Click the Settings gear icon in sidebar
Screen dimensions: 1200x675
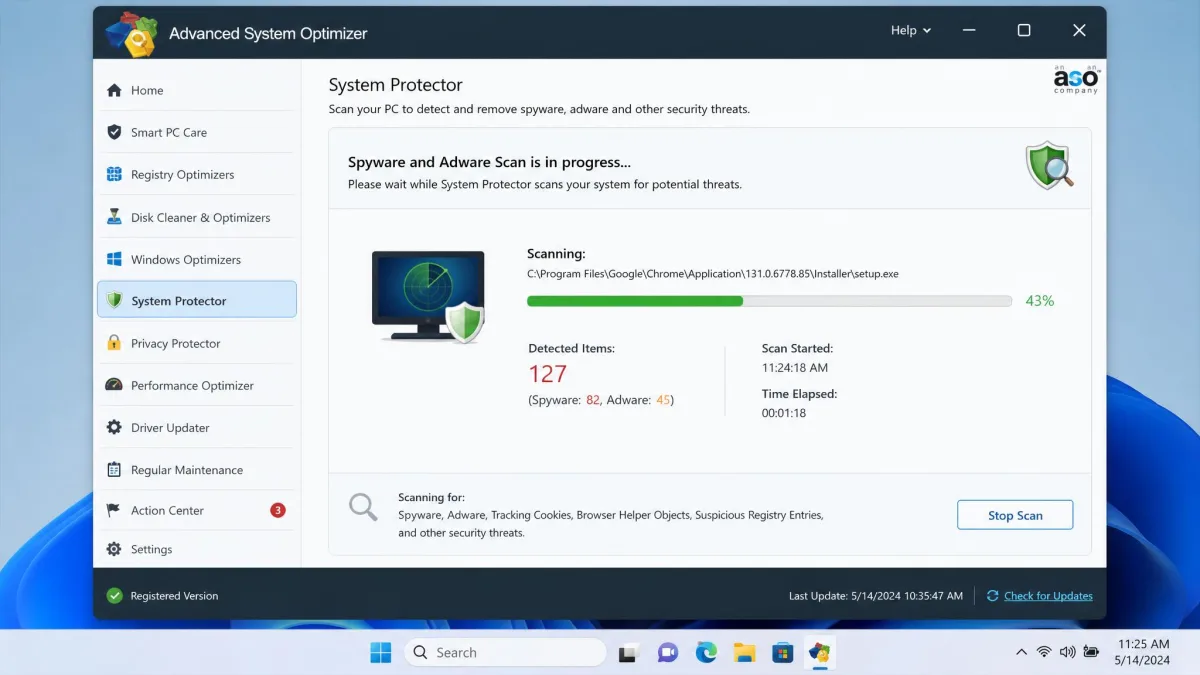coord(114,549)
